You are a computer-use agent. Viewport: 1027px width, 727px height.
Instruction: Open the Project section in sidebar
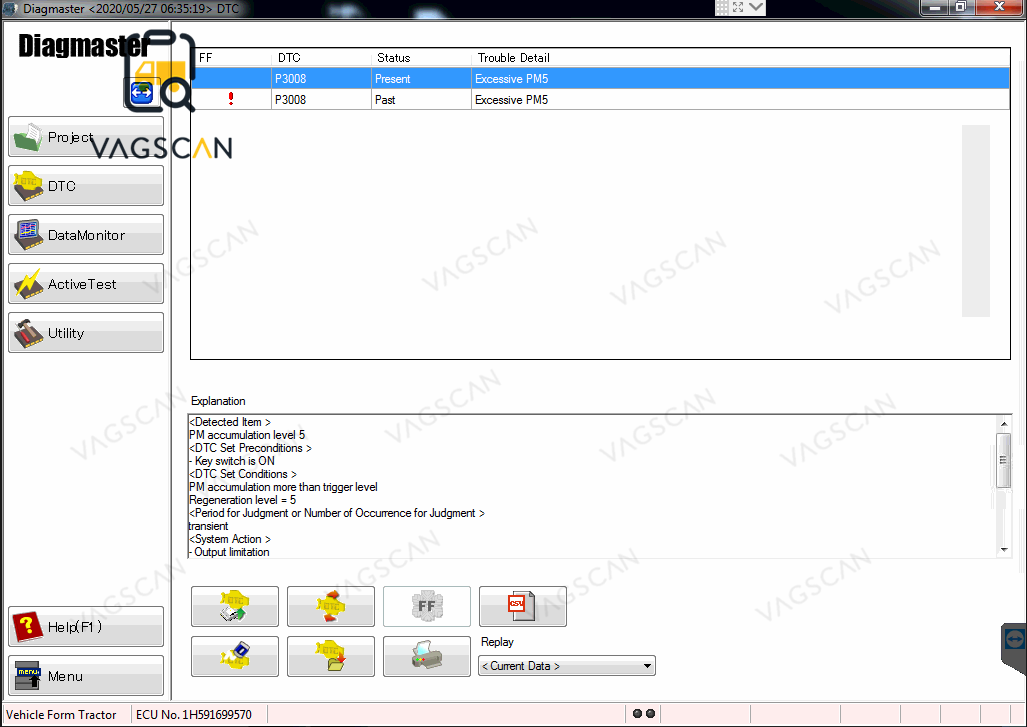click(x=86, y=137)
